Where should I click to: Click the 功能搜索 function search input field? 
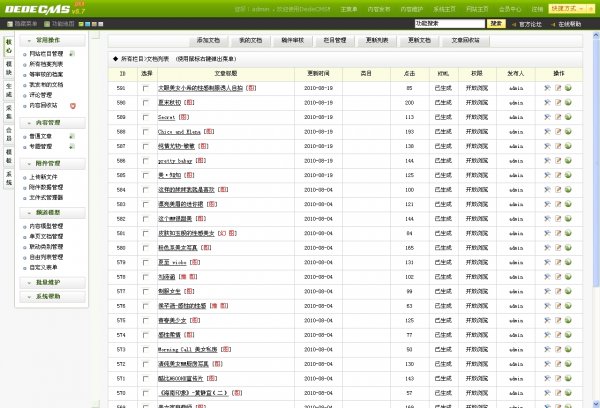click(450, 24)
